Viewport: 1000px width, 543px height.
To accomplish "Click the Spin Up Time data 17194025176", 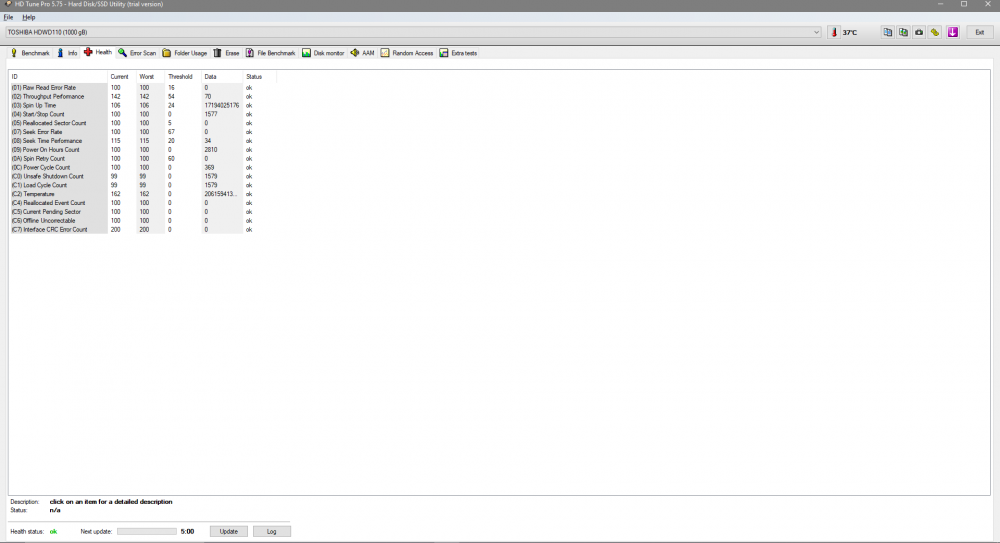I will 222,105.
